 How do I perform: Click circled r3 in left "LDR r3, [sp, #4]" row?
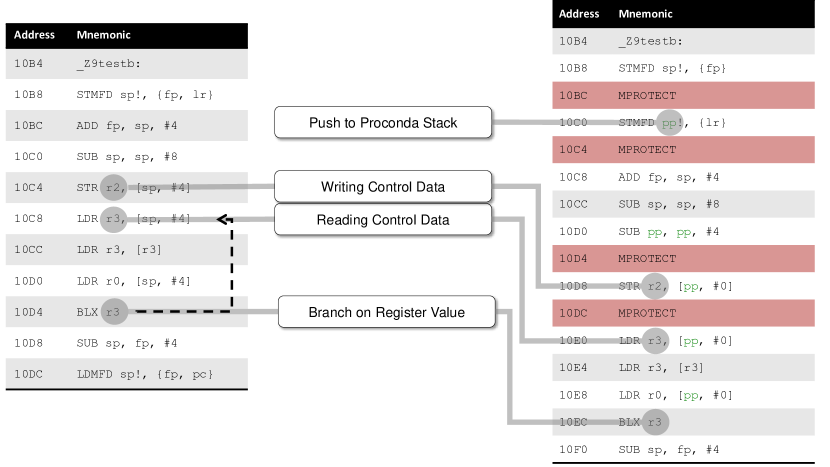[x=115, y=219]
